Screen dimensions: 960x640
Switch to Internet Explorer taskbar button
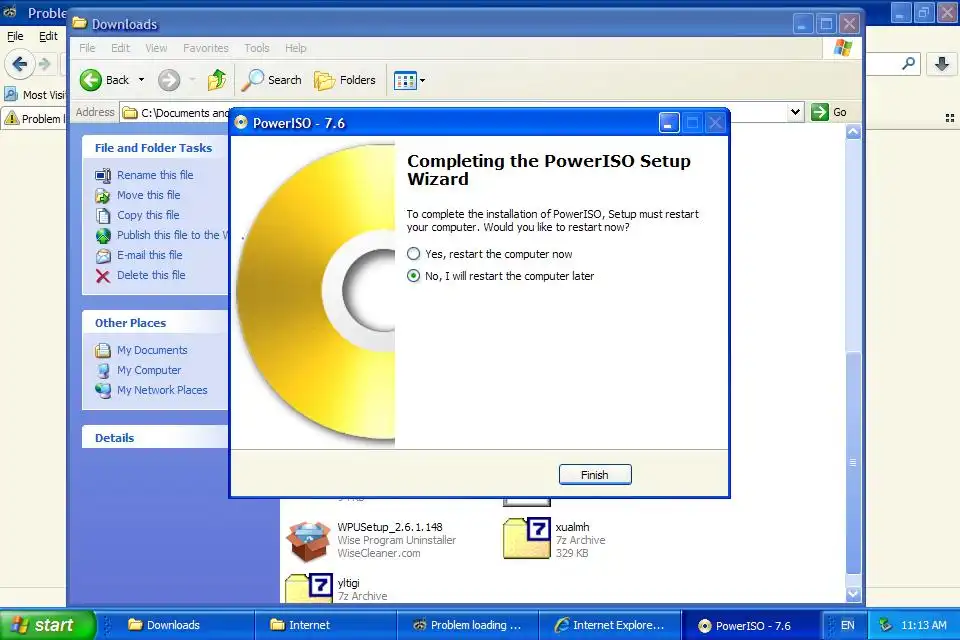[610, 625]
